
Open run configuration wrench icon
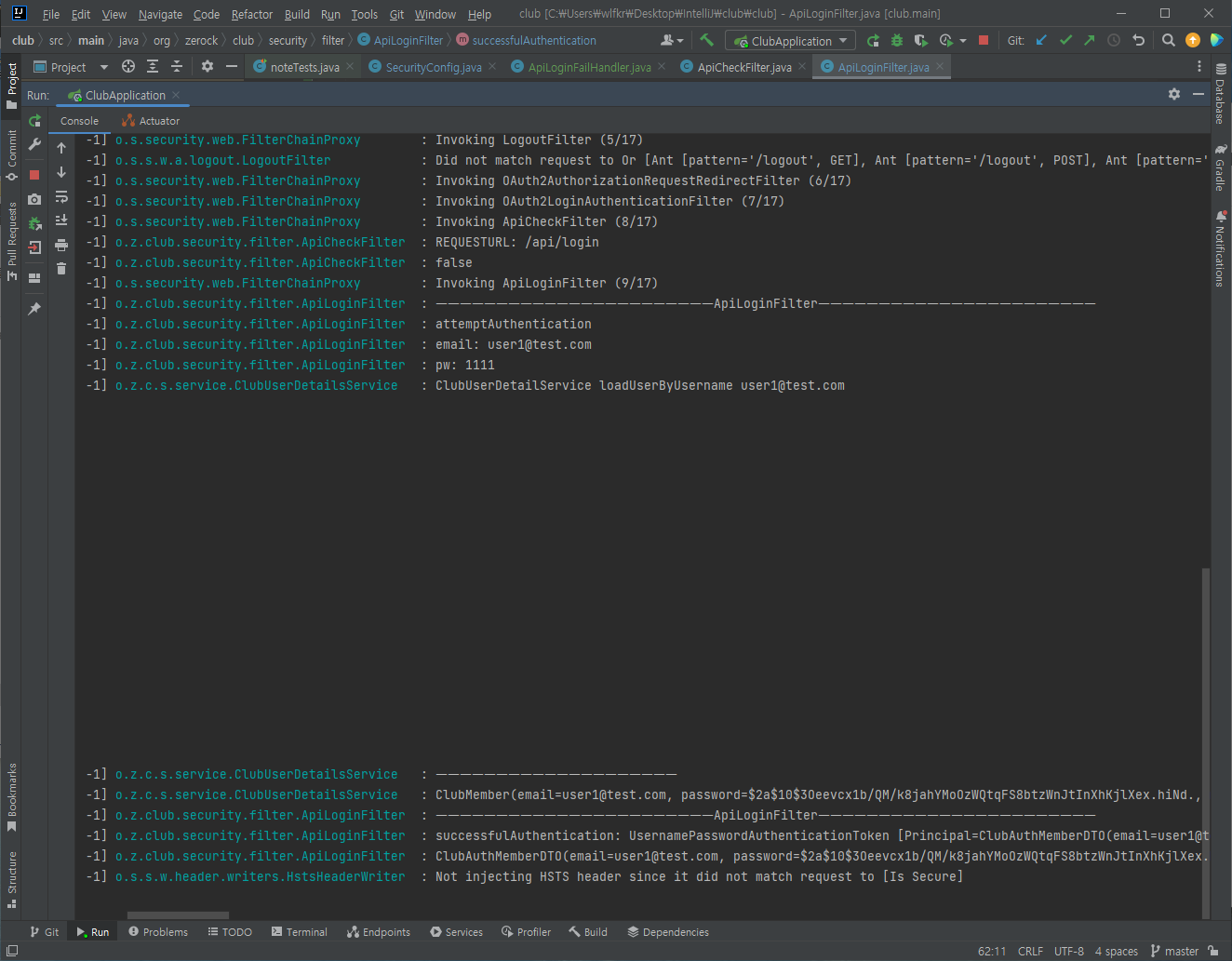coord(34,144)
